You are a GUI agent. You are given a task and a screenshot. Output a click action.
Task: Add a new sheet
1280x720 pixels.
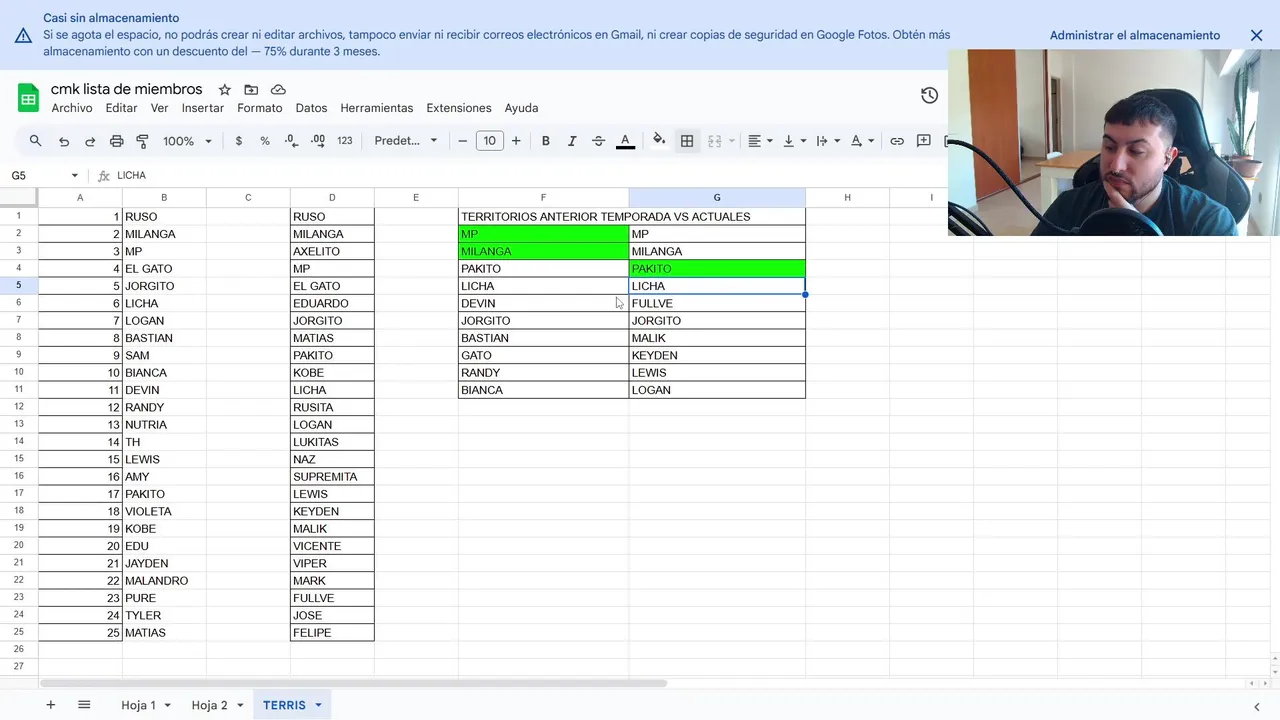pos(50,705)
